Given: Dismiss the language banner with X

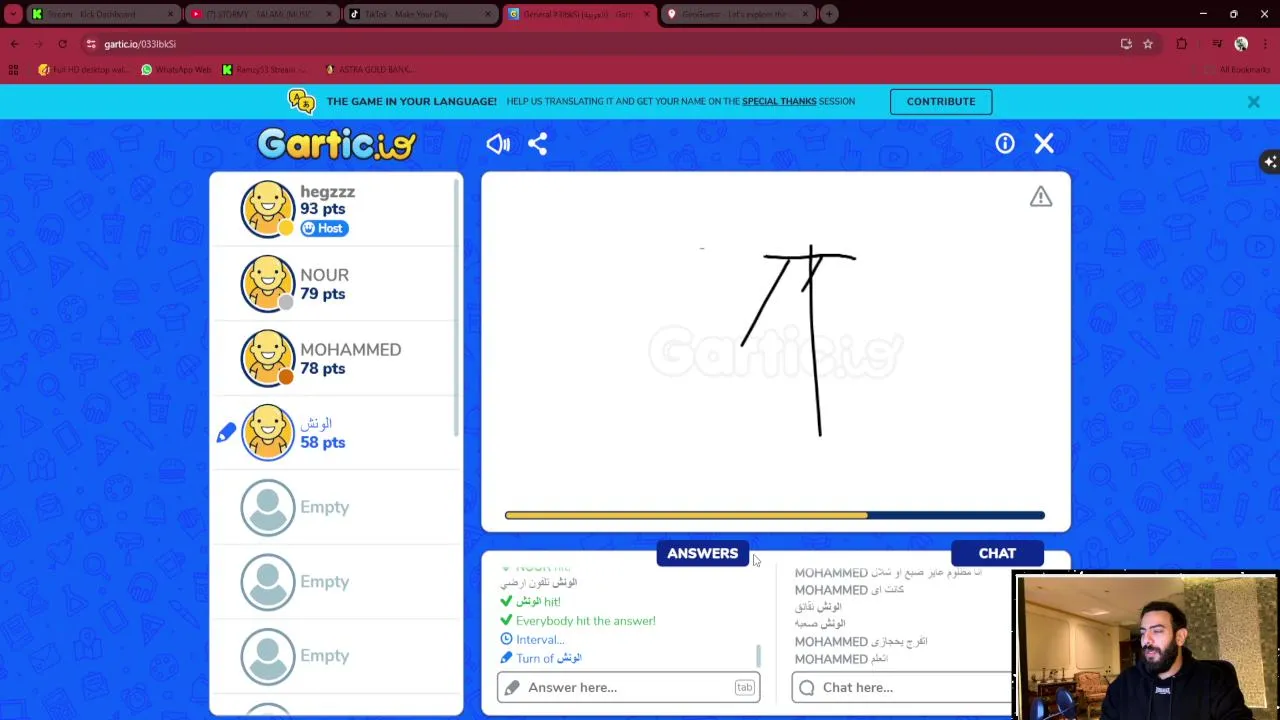Looking at the screenshot, I should click(1253, 102).
